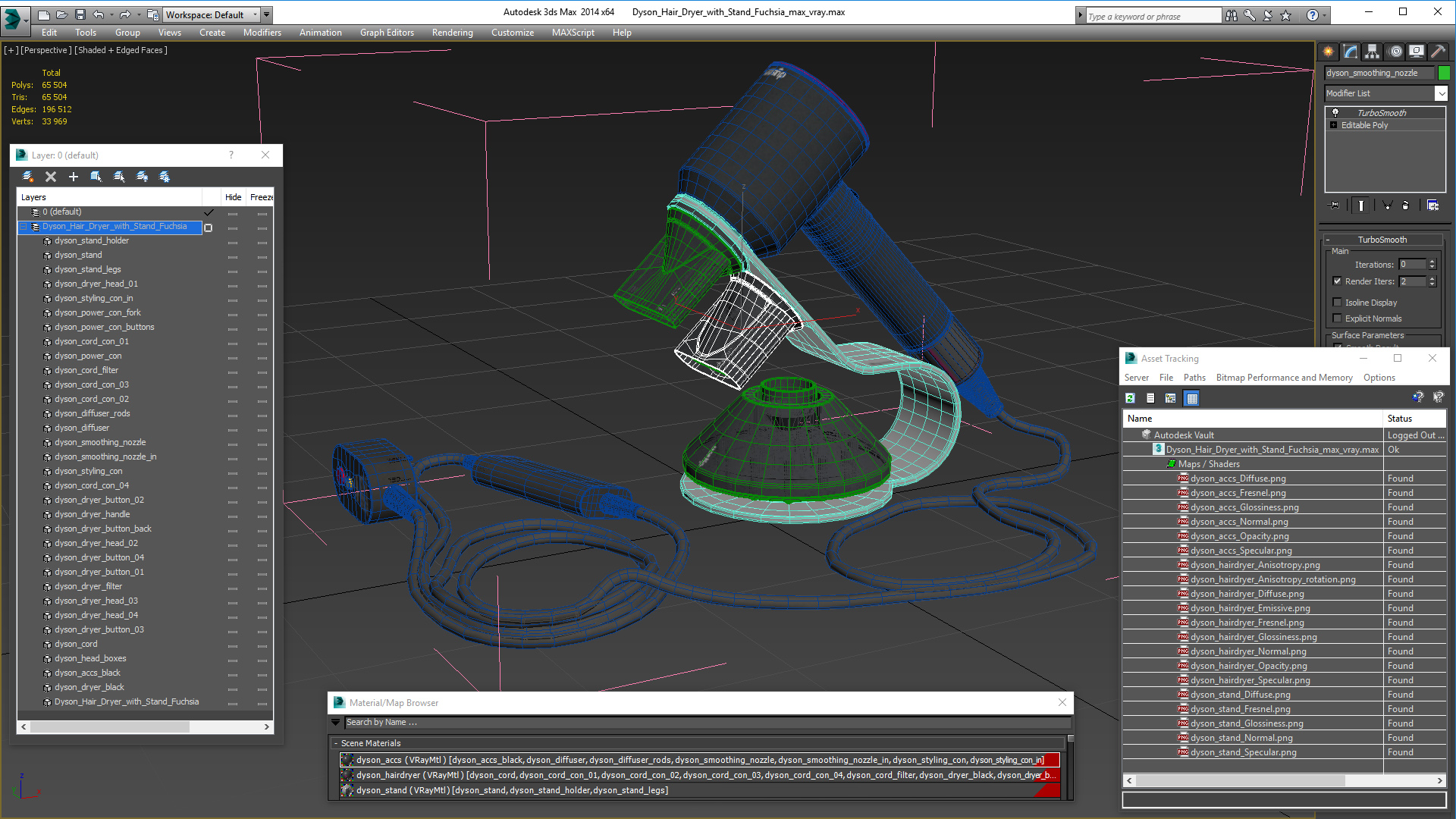Viewport: 1456px width, 819px height.
Task: Click the Table View icon in Asset Tracking toolbar
Action: click(1191, 398)
